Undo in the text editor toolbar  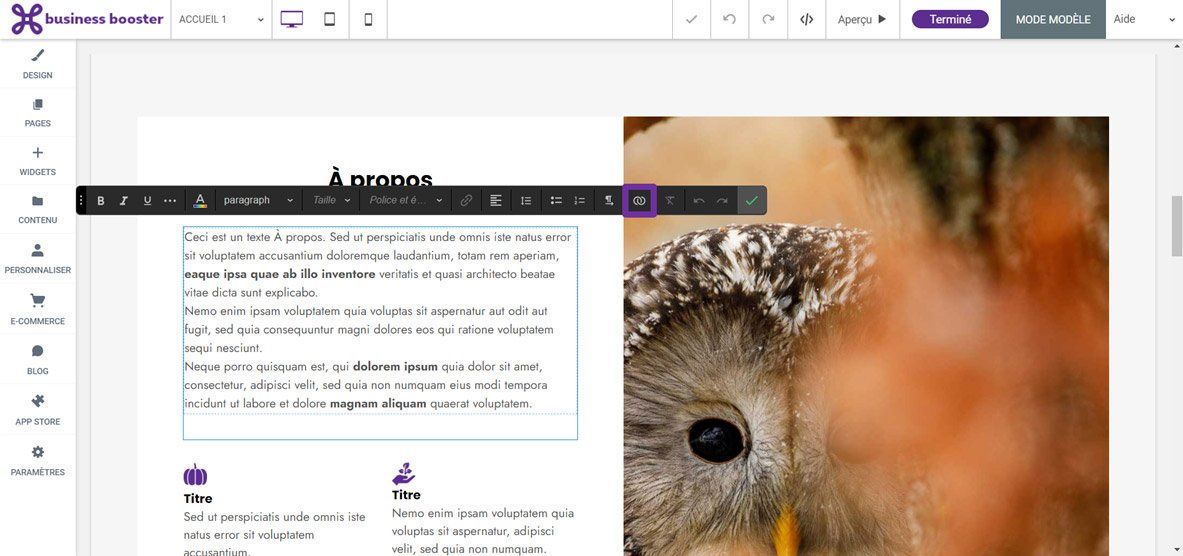[x=699, y=201]
